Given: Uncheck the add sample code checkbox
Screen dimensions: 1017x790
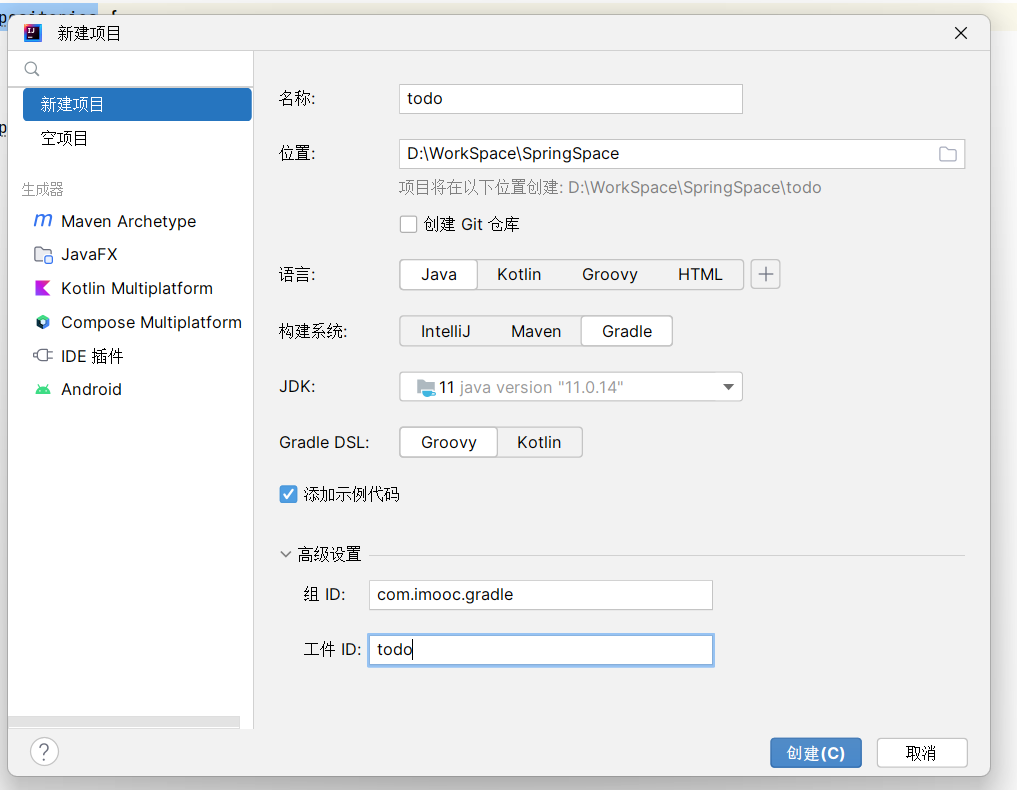Looking at the screenshot, I should (289, 494).
